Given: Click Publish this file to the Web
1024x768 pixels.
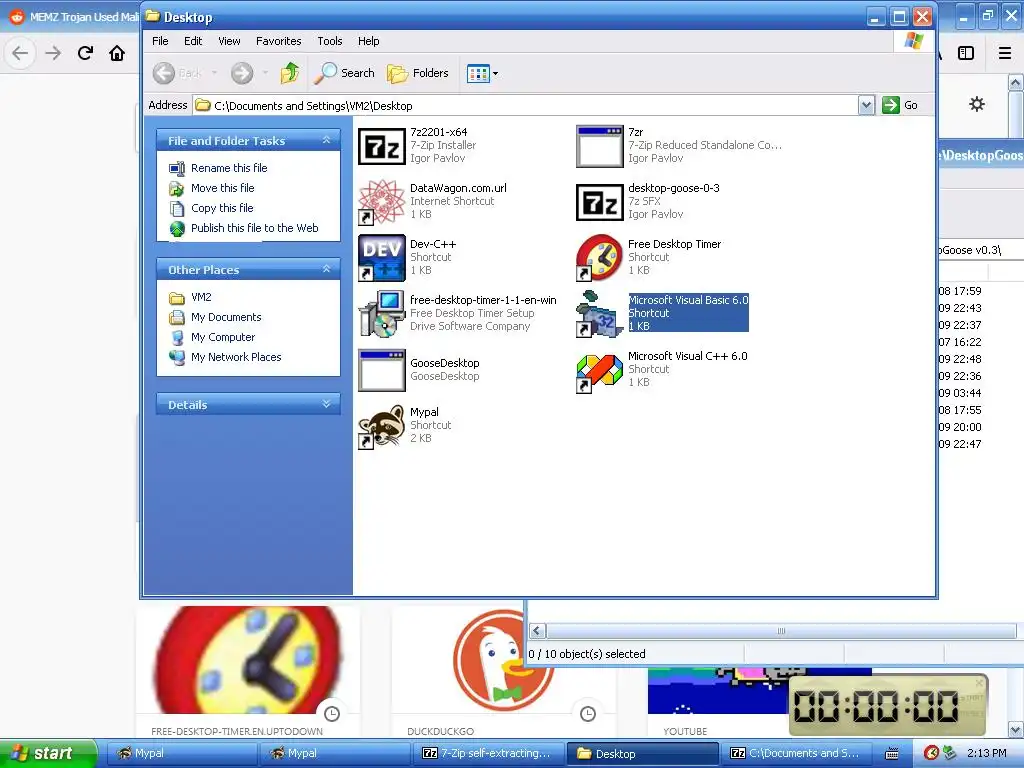Looking at the screenshot, I should tap(244, 228).
